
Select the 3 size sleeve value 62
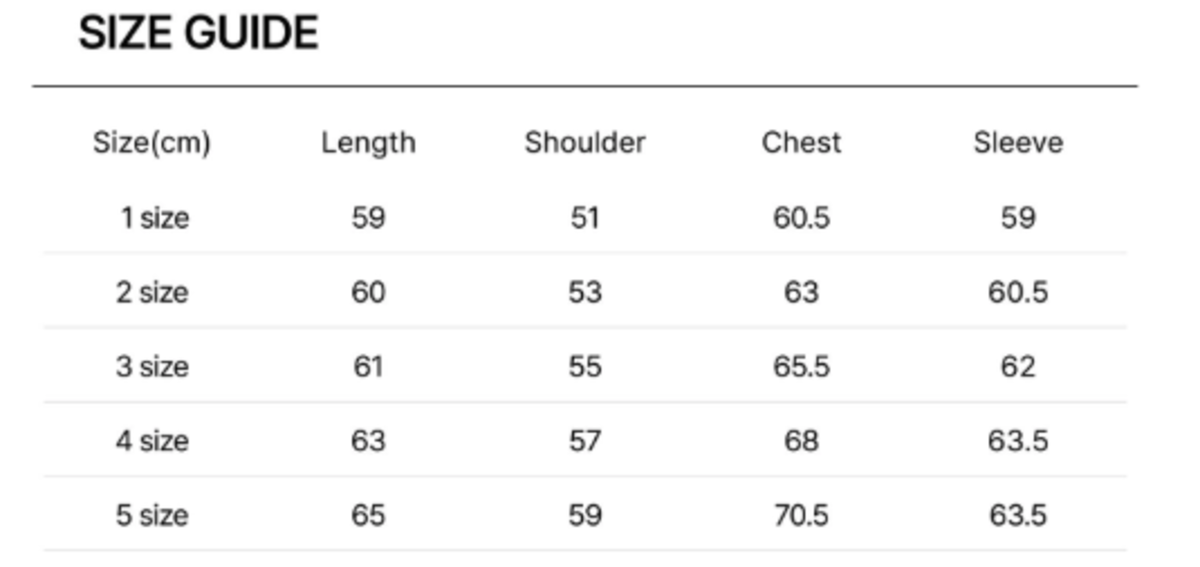point(1018,366)
